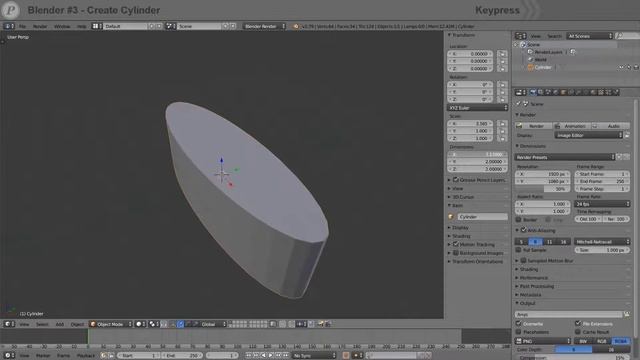Open the Add menu in 3D view header
This screenshot has height=360, width=640.
click(60, 324)
